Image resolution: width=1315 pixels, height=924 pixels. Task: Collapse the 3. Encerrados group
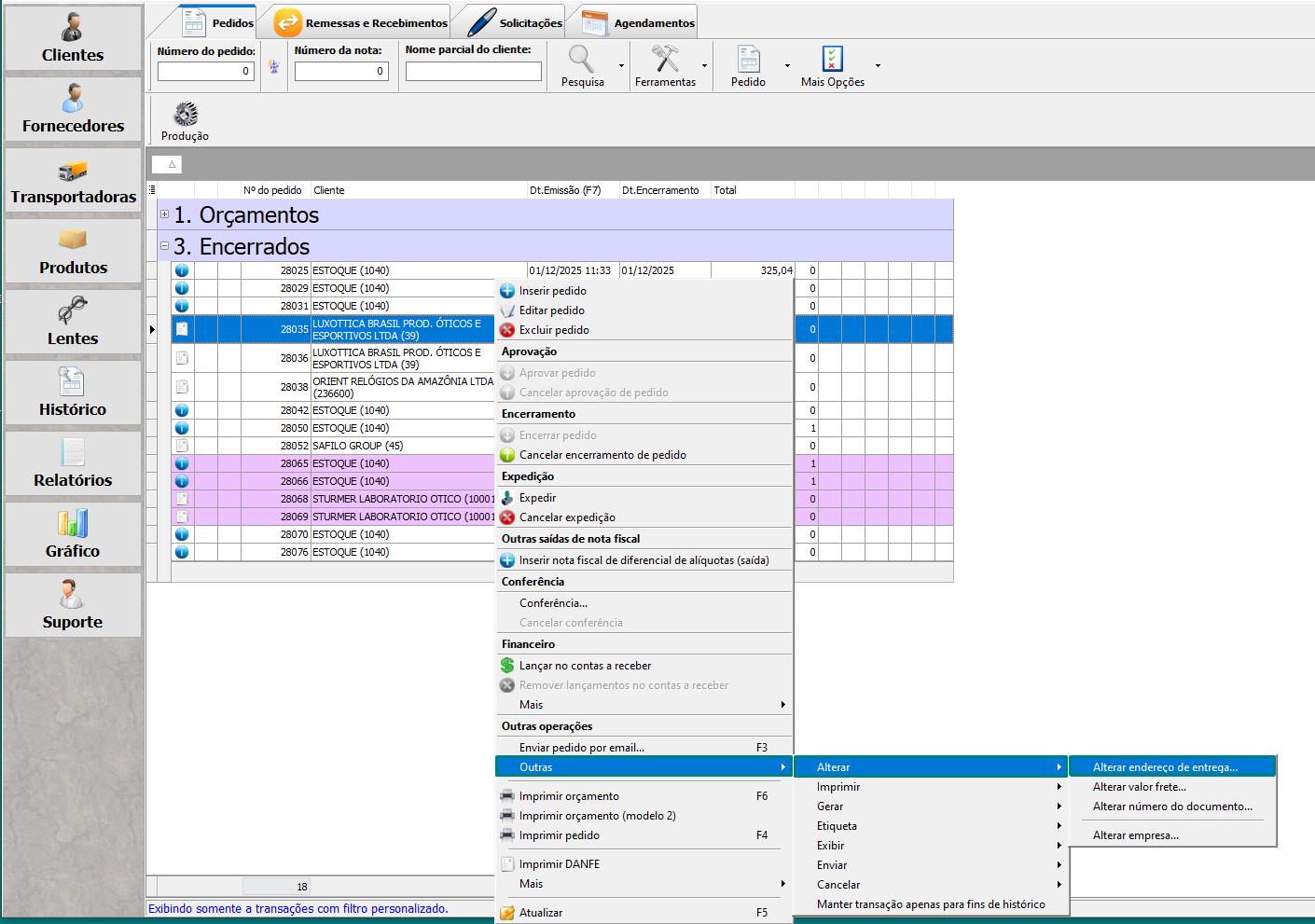coord(165,246)
